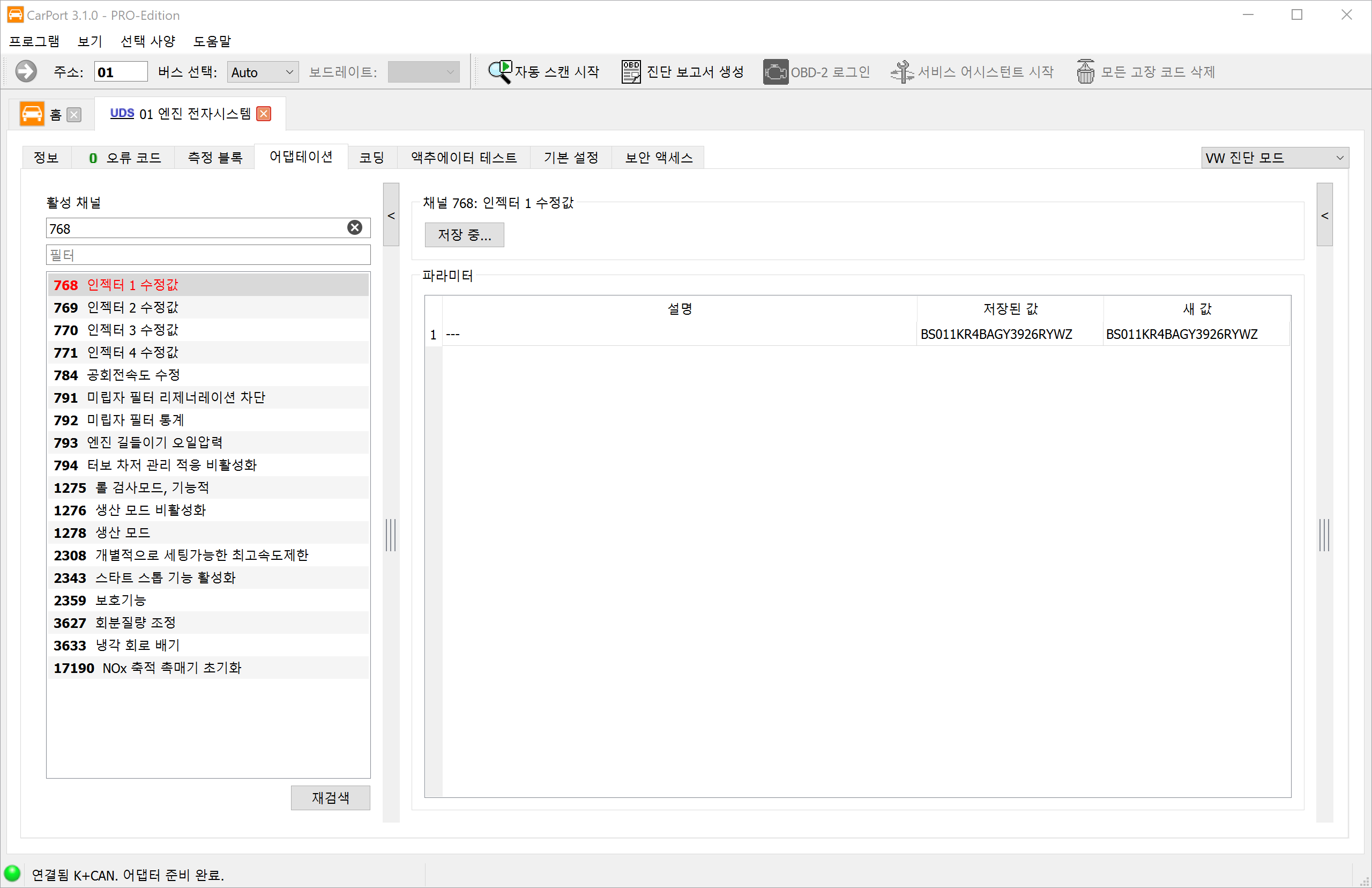Viewport: 1372px width, 888px height.
Task: Select channel 2359 보호기능
Action: (208, 600)
